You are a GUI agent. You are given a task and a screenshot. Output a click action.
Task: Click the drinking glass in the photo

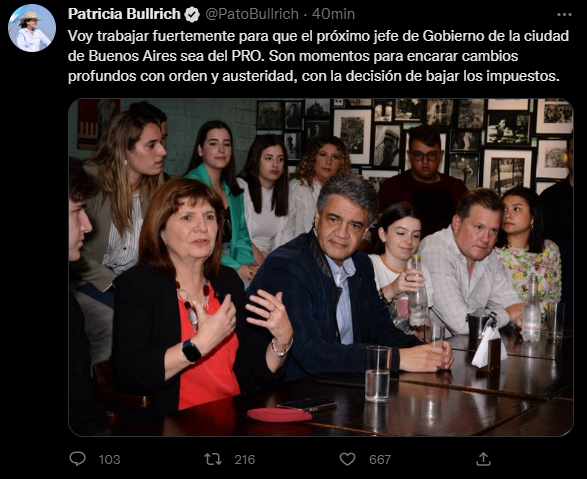(x=378, y=374)
